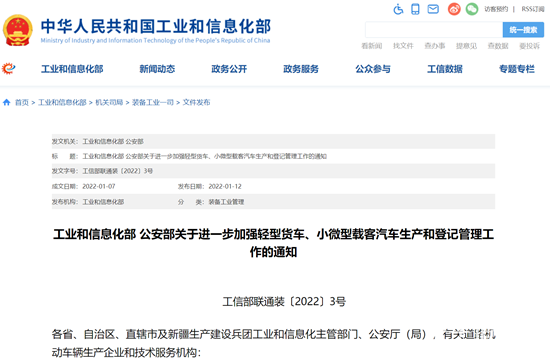The width and height of the screenshot is (550, 360).
Task: Focus the search input field
Action: (x=434, y=30)
